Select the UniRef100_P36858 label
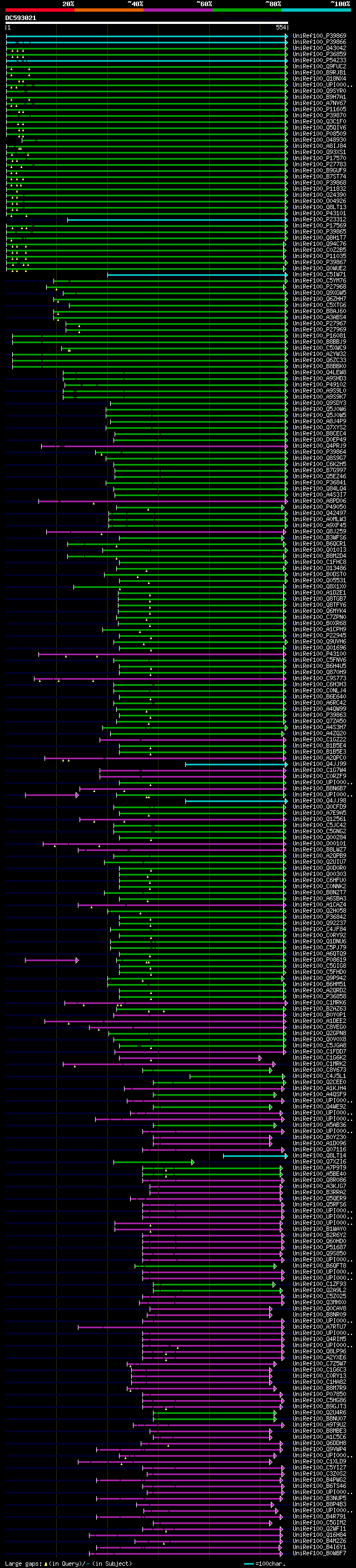 click(319, 996)
